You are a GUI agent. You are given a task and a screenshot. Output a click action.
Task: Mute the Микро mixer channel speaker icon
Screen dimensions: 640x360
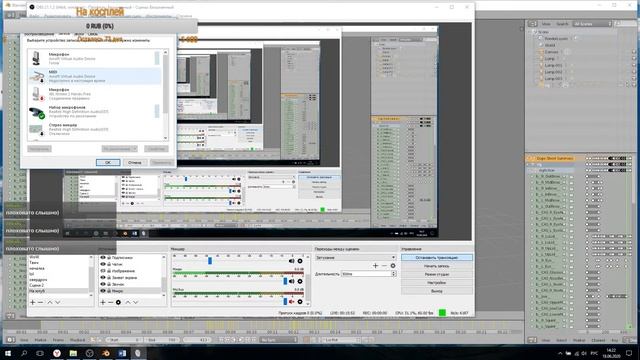tap(291, 281)
